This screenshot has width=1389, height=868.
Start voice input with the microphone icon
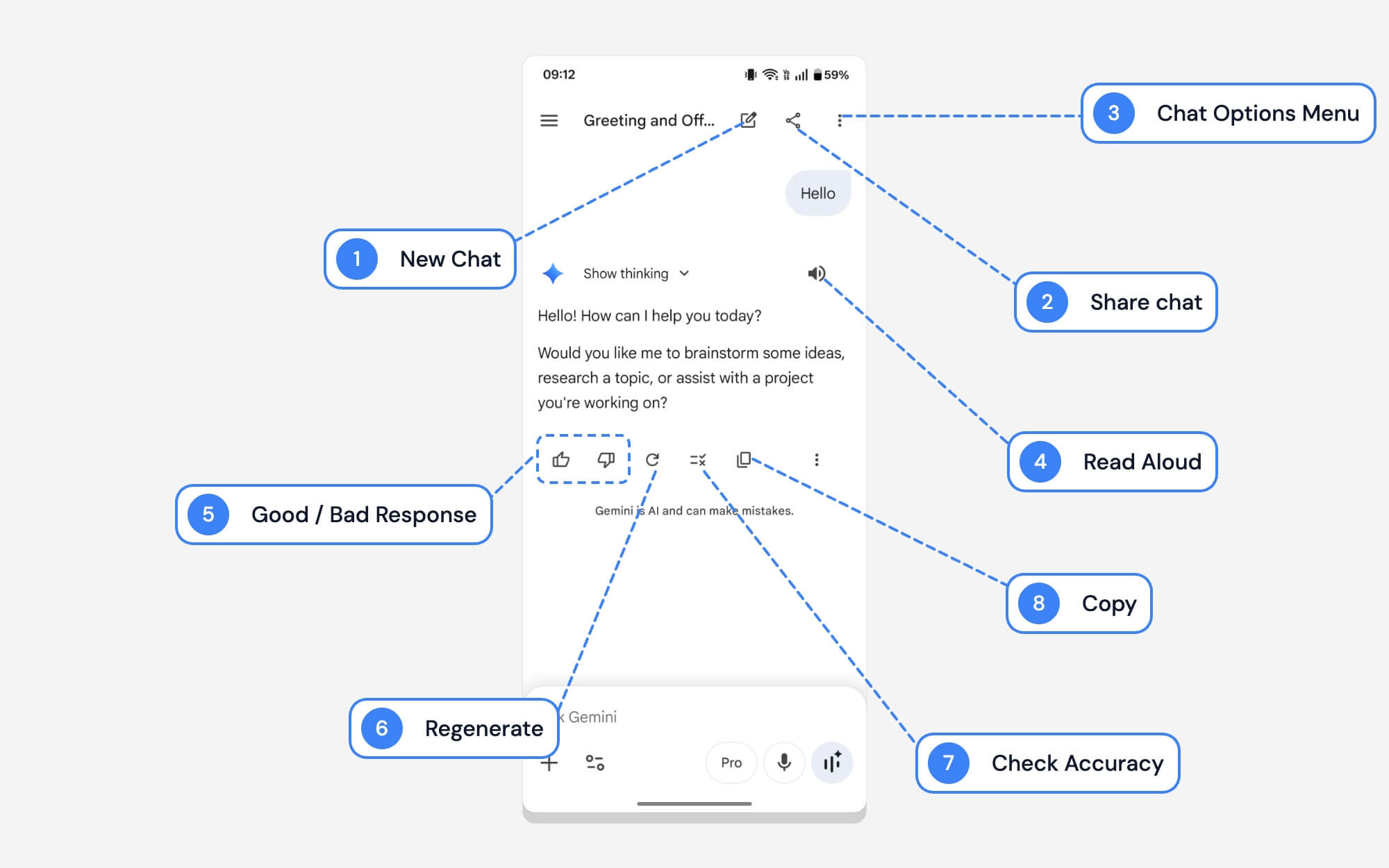[x=784, y=762]
